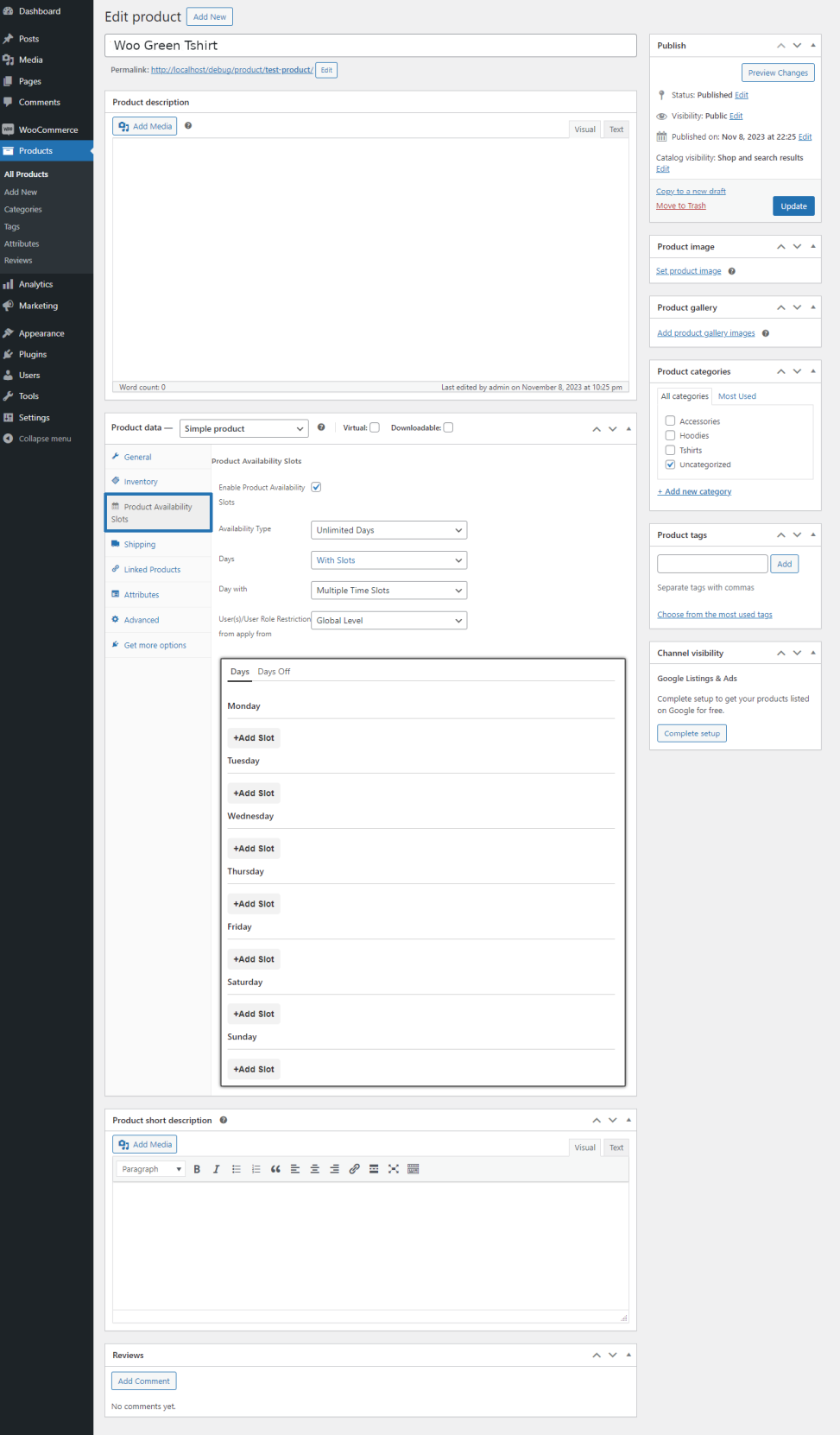Click the bulleted list icon
840x1435 pixels.
tap(237, 1169)
